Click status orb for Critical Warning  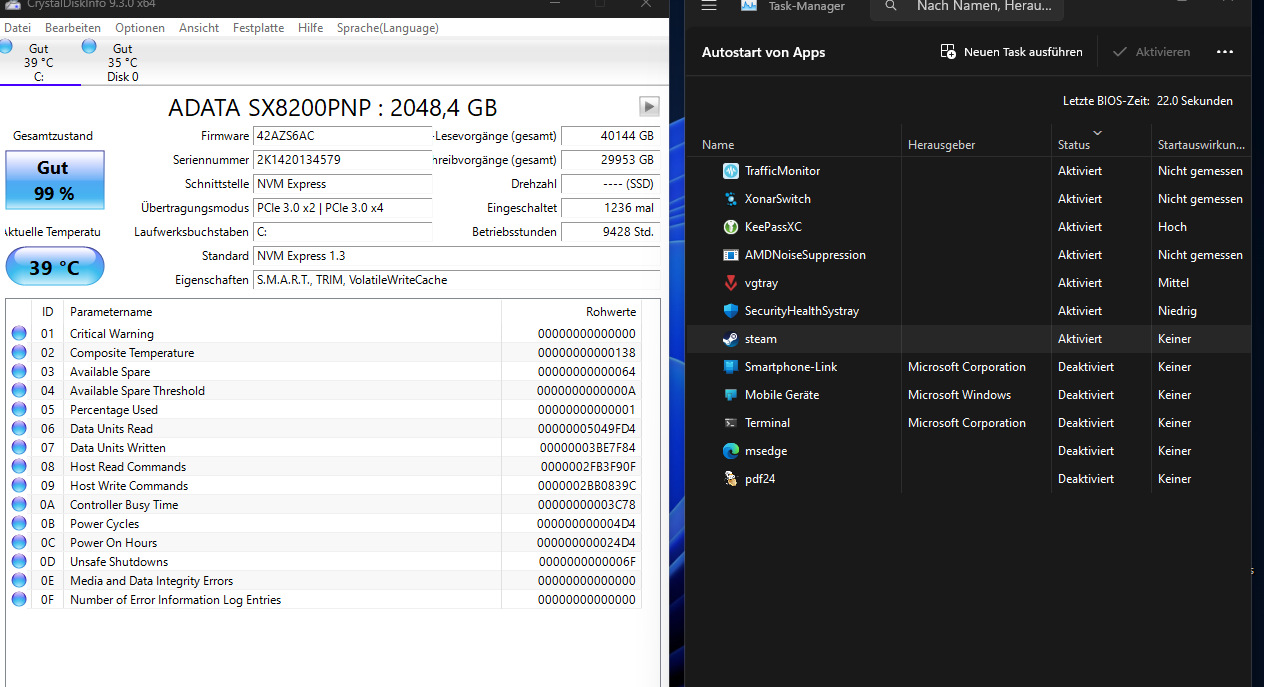coord(19,333)
